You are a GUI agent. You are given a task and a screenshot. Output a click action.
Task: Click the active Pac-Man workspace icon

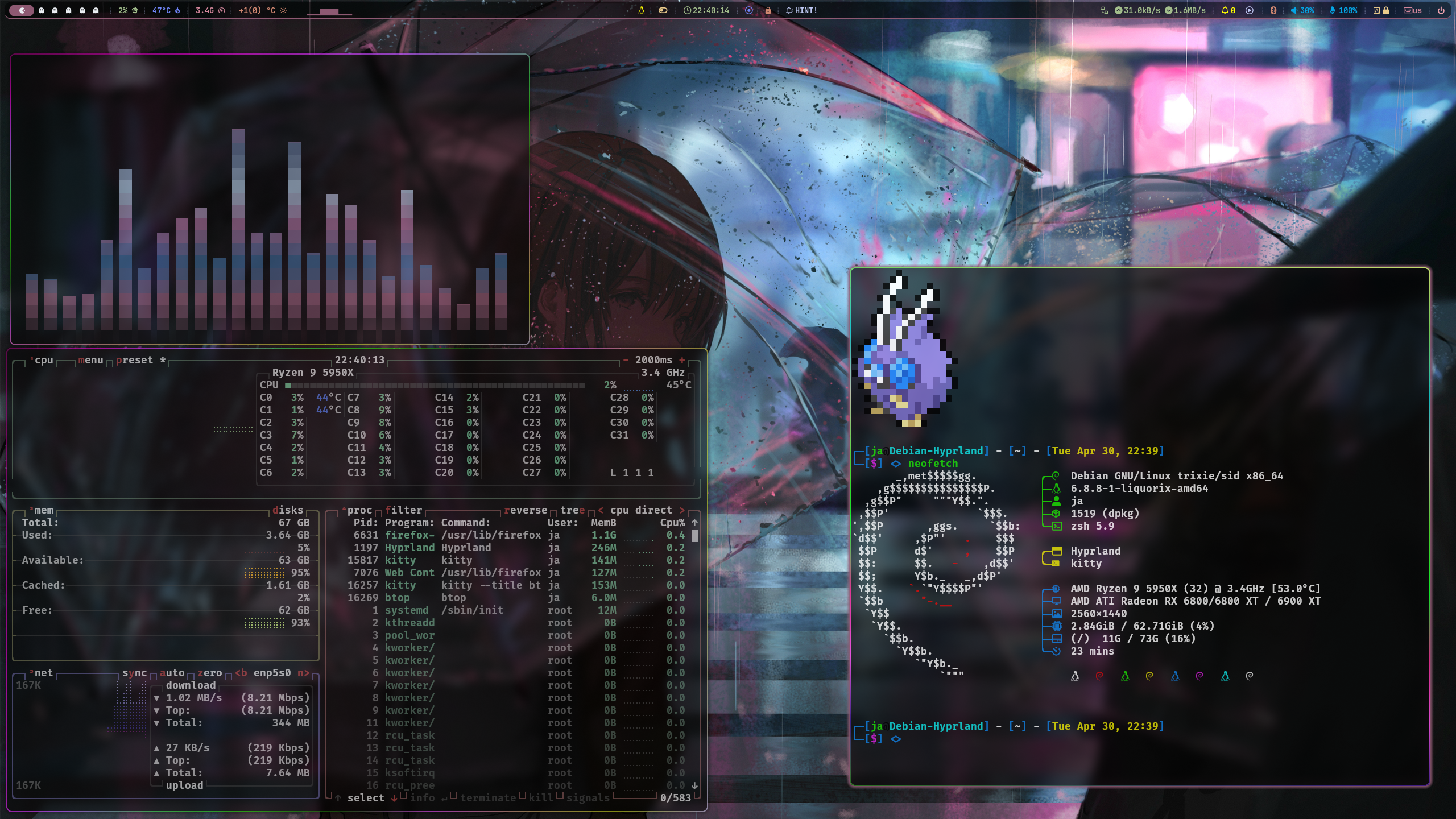(22, 10)
